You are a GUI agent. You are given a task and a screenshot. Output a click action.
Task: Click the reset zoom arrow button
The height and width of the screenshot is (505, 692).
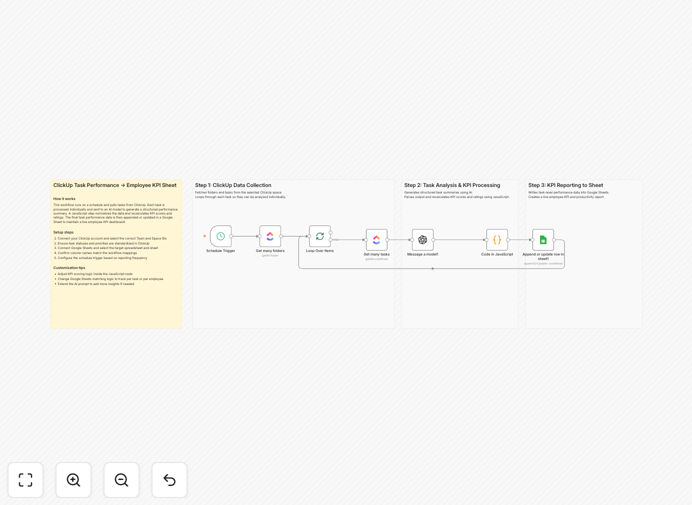click(x=169, y=480)
